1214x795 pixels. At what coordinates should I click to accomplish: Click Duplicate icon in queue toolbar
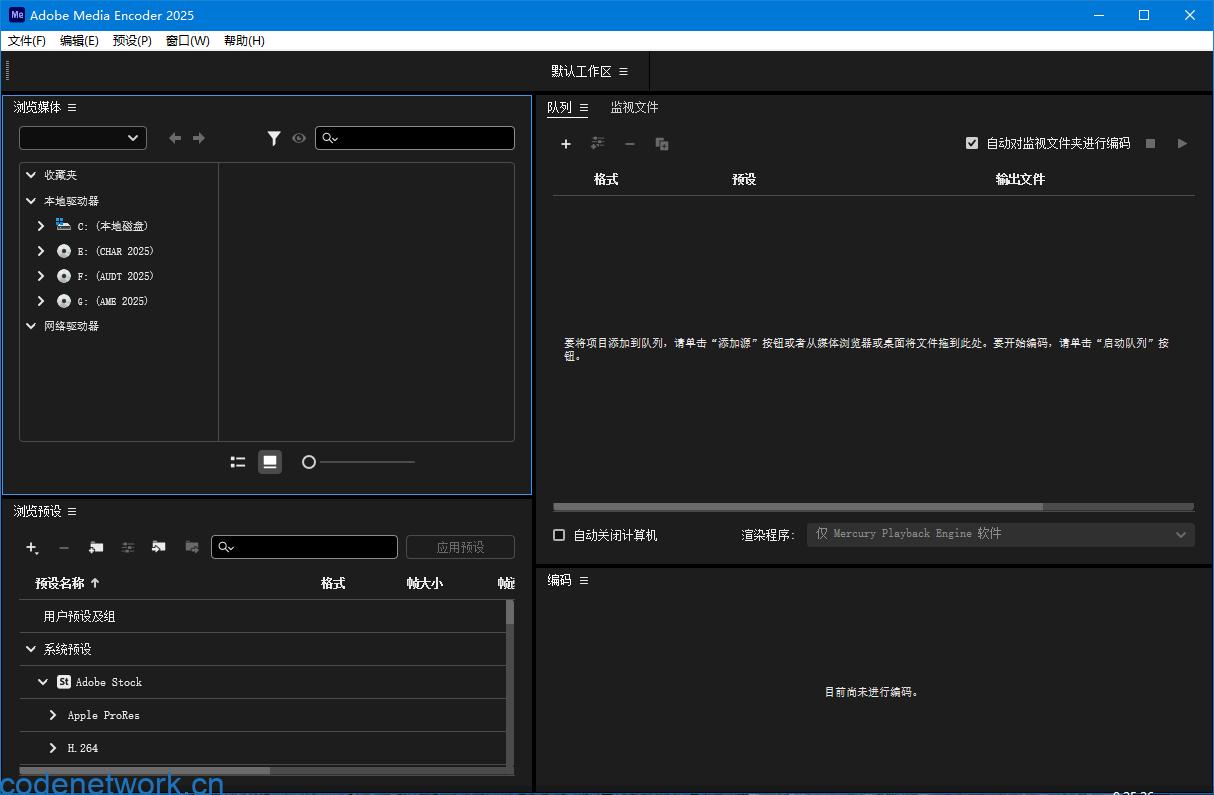[661, 143]
